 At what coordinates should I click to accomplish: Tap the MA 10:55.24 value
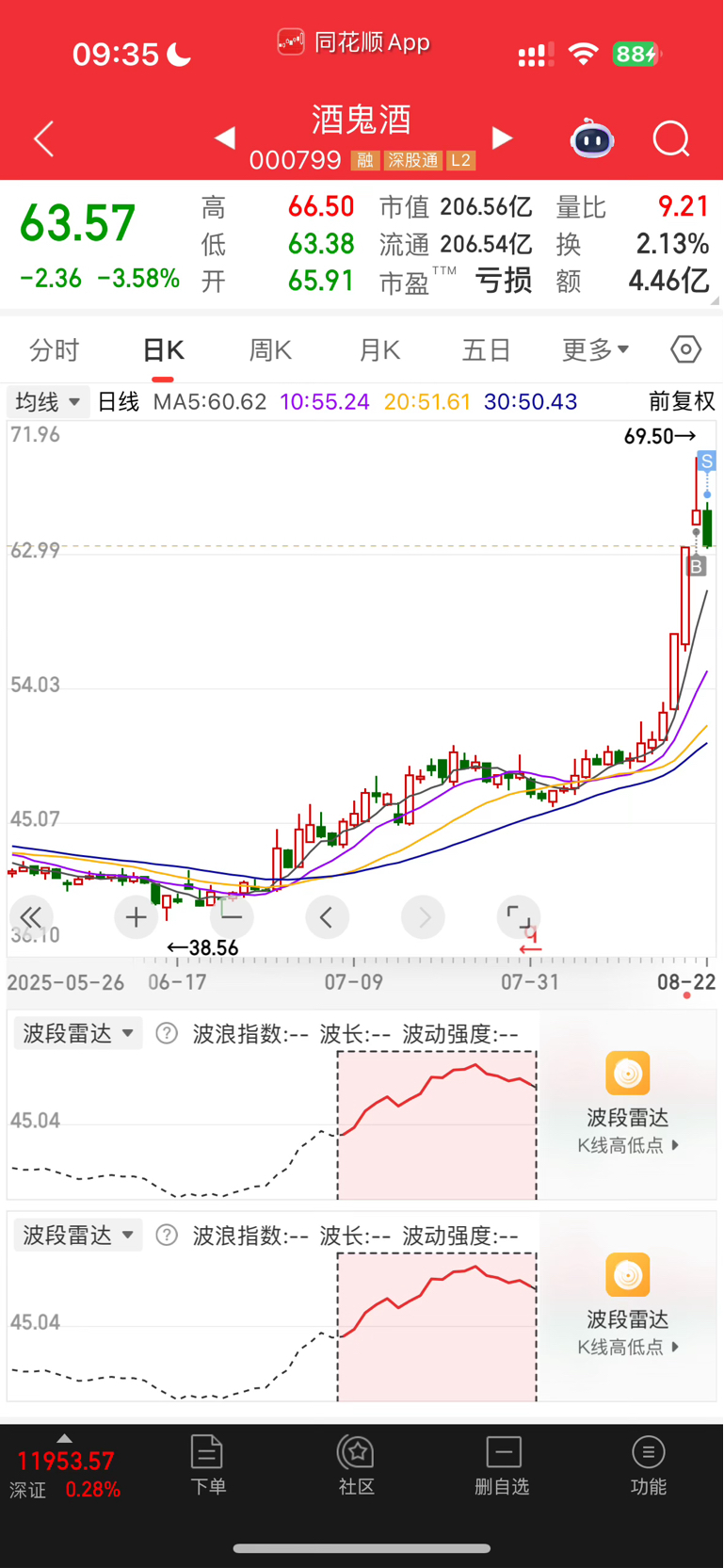(x=325, y=402)
